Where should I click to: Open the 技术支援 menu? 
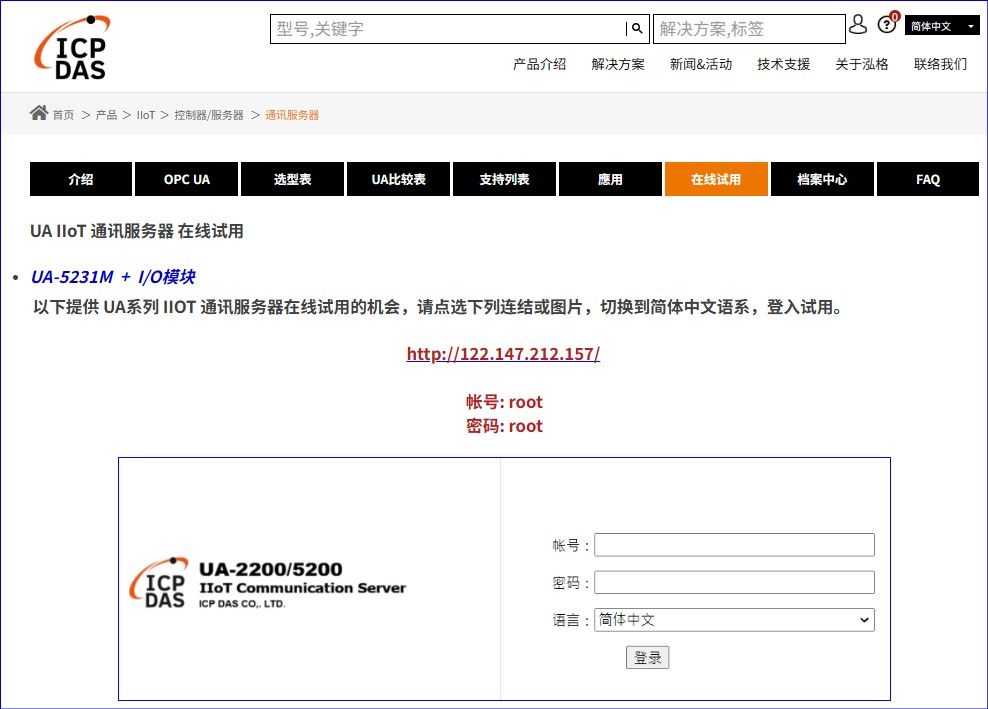click(x=783, y=64)
